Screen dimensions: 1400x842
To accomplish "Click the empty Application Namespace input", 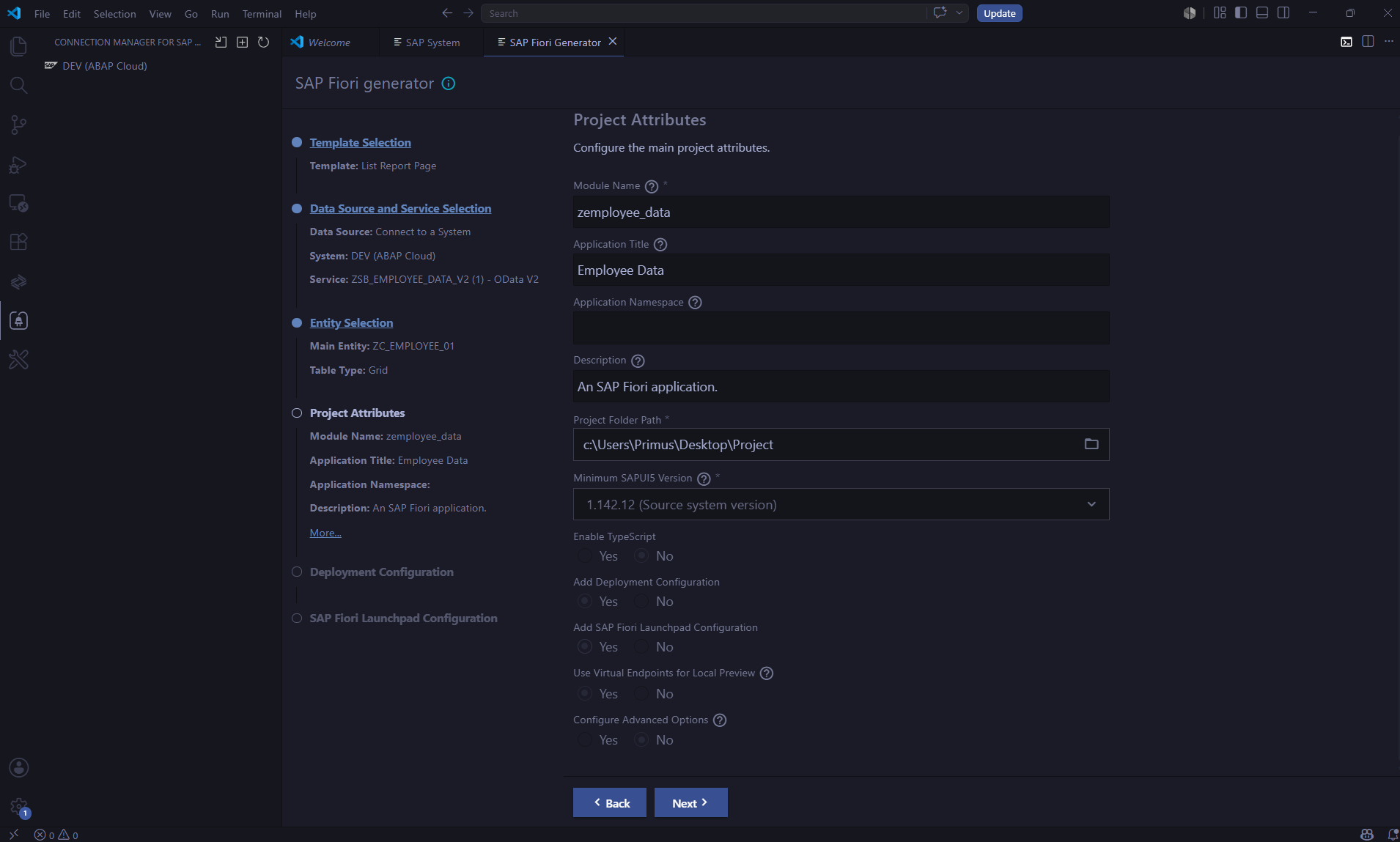I will point(841,328).
